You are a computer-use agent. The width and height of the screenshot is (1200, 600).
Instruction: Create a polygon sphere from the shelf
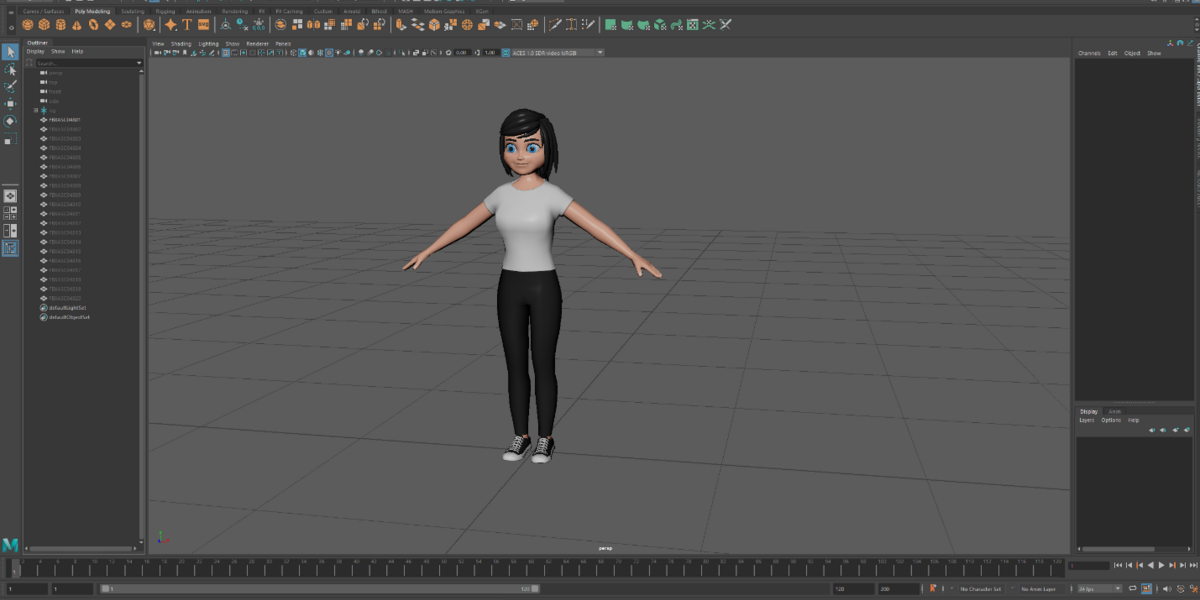28,24
